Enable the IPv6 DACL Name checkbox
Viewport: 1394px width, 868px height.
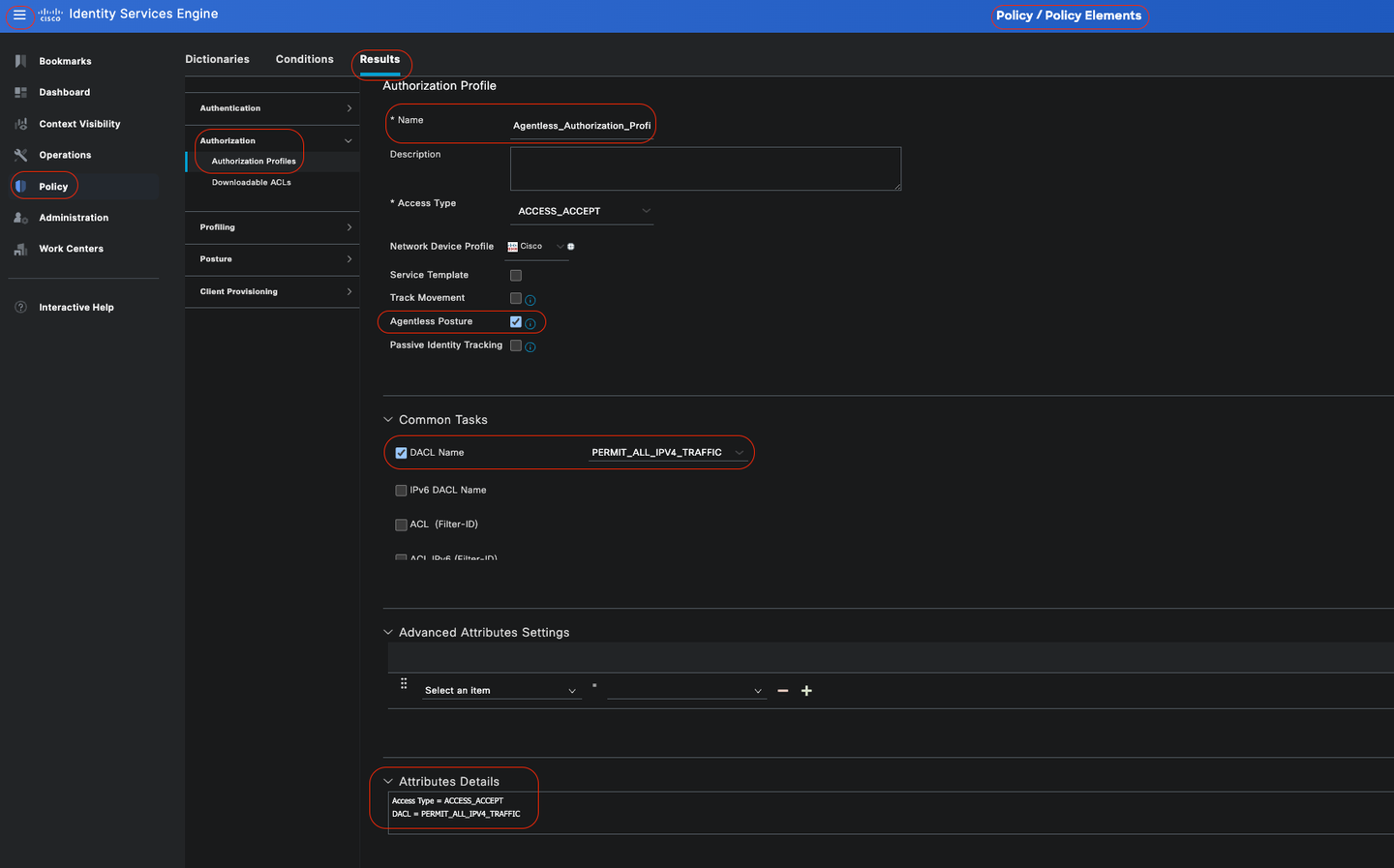pyautogui.click(x=401, y=491)
